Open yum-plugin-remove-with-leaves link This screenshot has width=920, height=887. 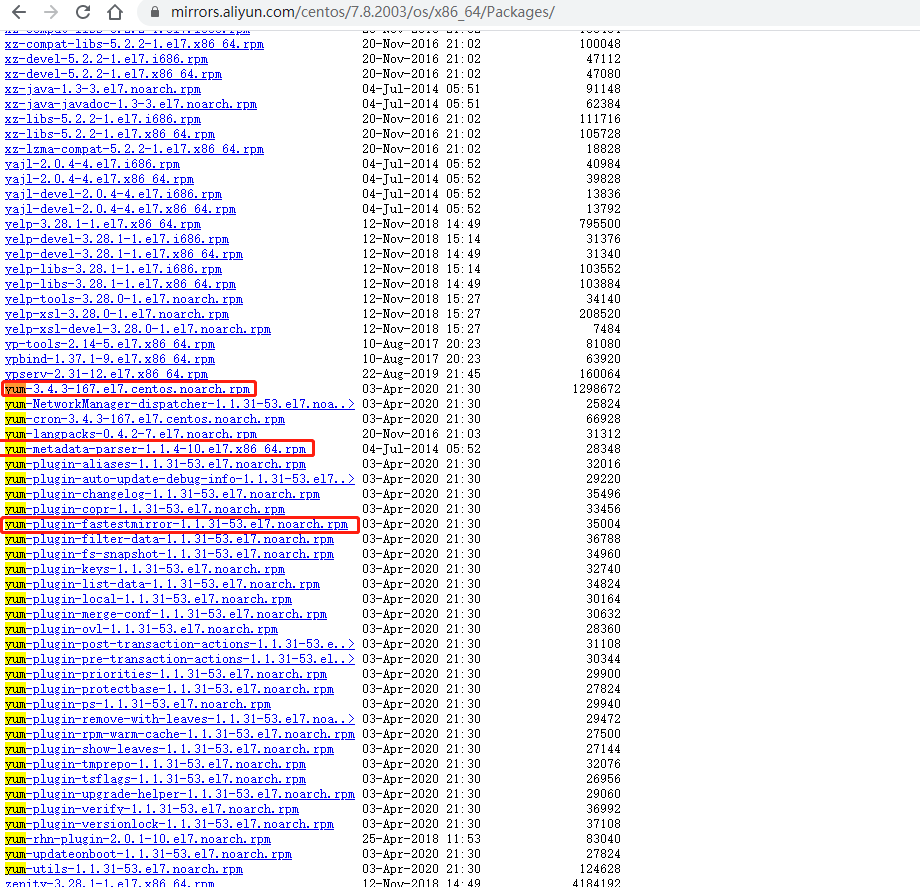[180, 719]
